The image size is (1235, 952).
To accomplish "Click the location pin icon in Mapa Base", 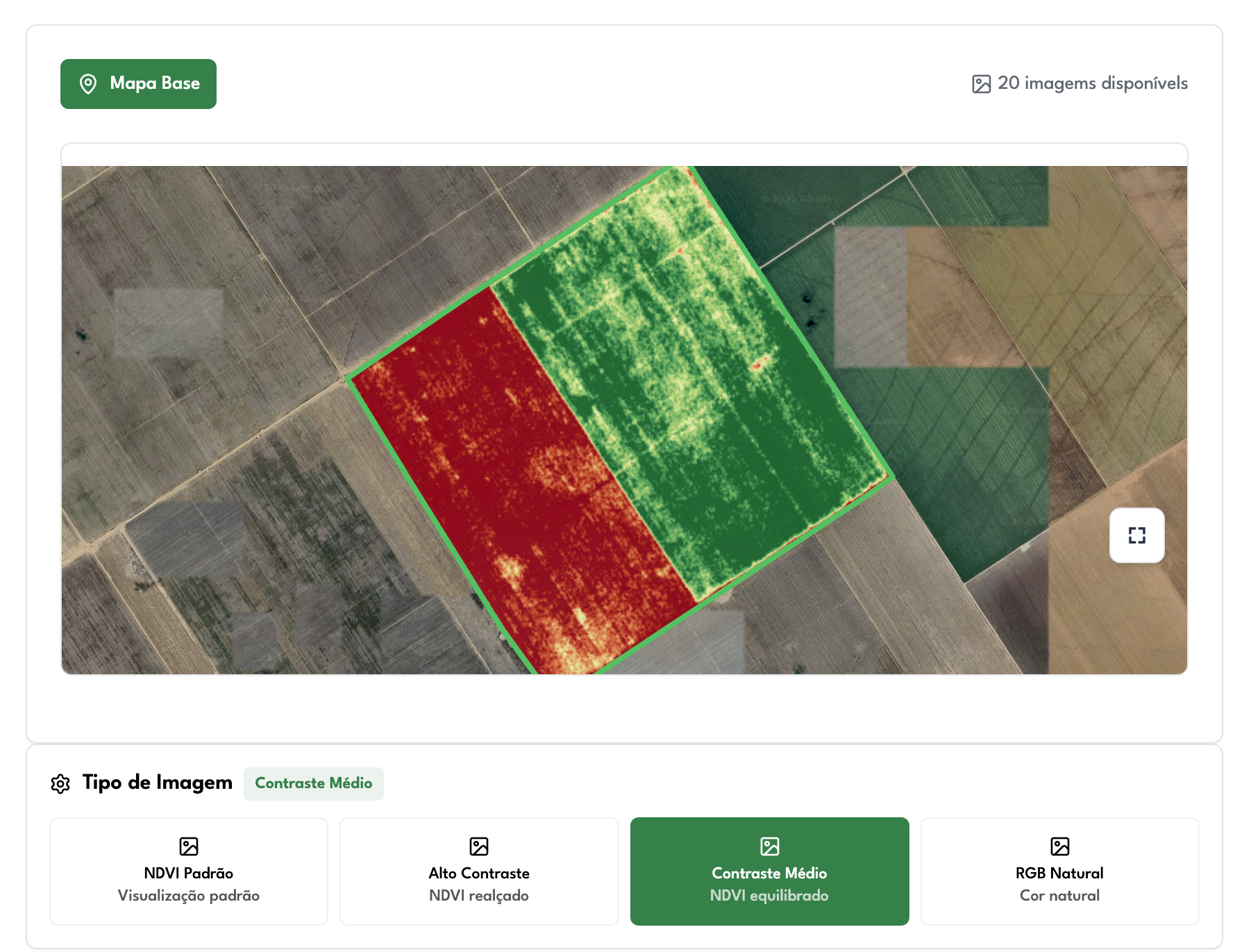I will pyautogui.click(x=88, y=84).
